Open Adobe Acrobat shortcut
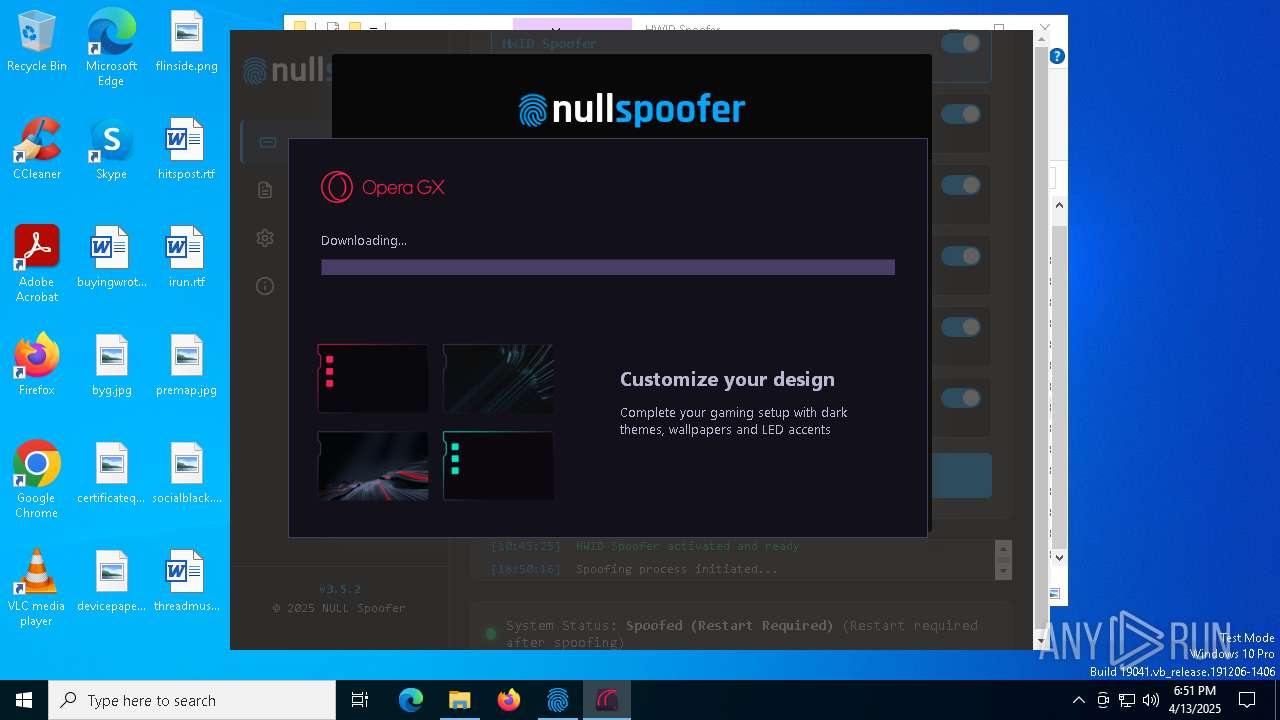 pos(37,264)
